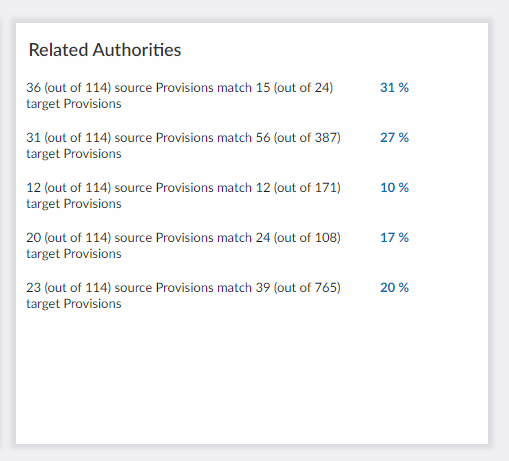The width and height of the screenshot is (509, 461).
Task: Click the 20 % match link
Action: click(394, 288)
